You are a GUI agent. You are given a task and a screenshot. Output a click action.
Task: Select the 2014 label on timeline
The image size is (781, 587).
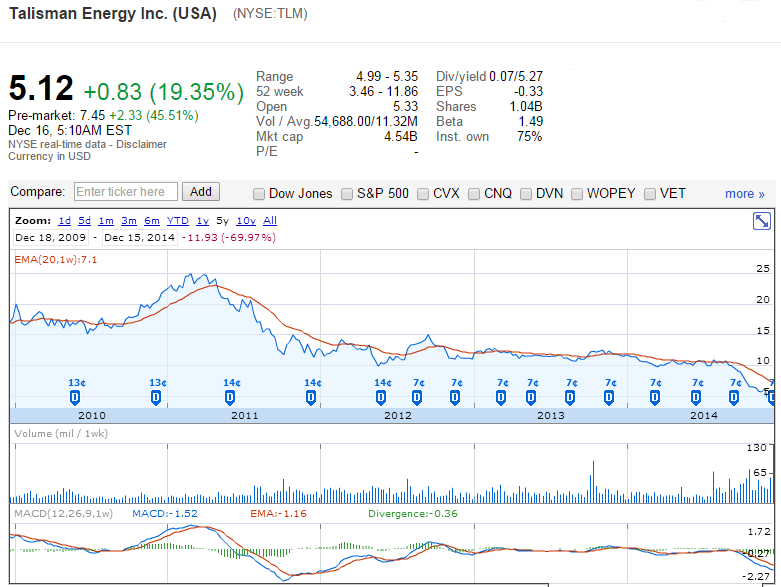tap(703, 415)
